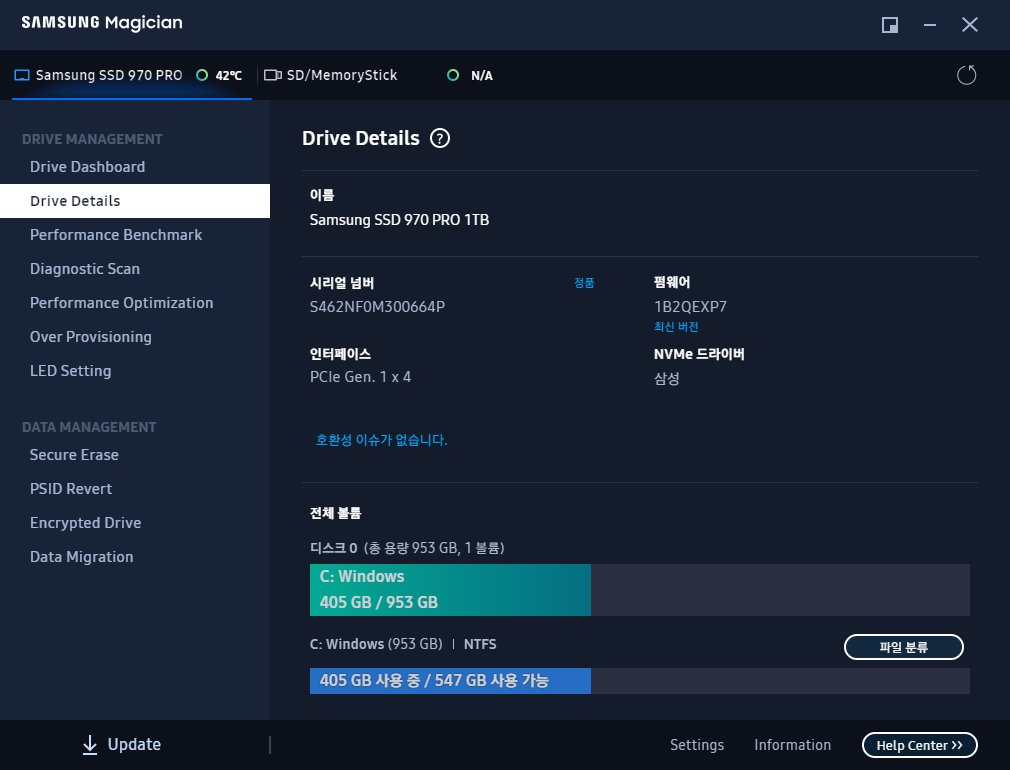Screen dimensions: 1010x770
Task: Click the refresh drive list icon
Action: pos(966,75)
